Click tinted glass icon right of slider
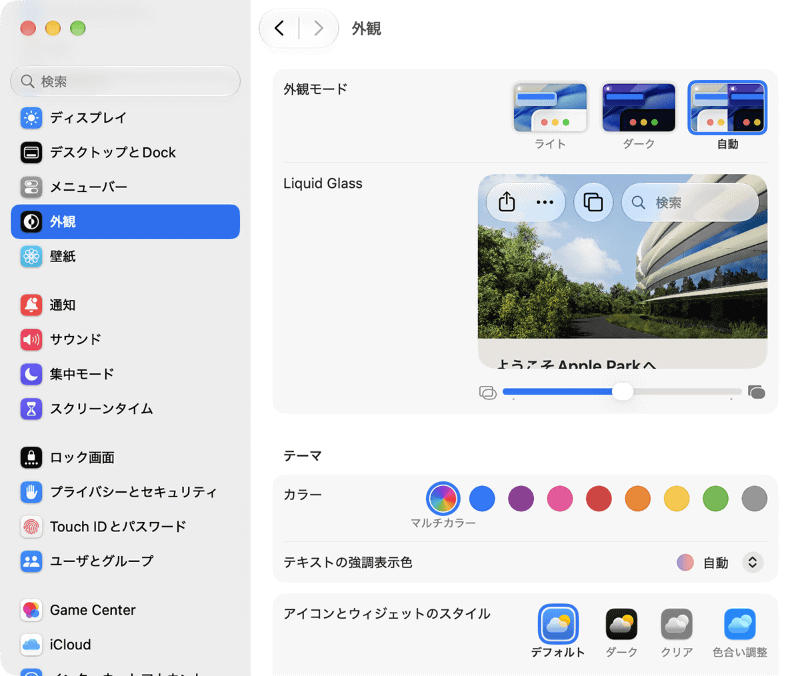Viewport: 800px width, 676px height. tap(757, 392)
